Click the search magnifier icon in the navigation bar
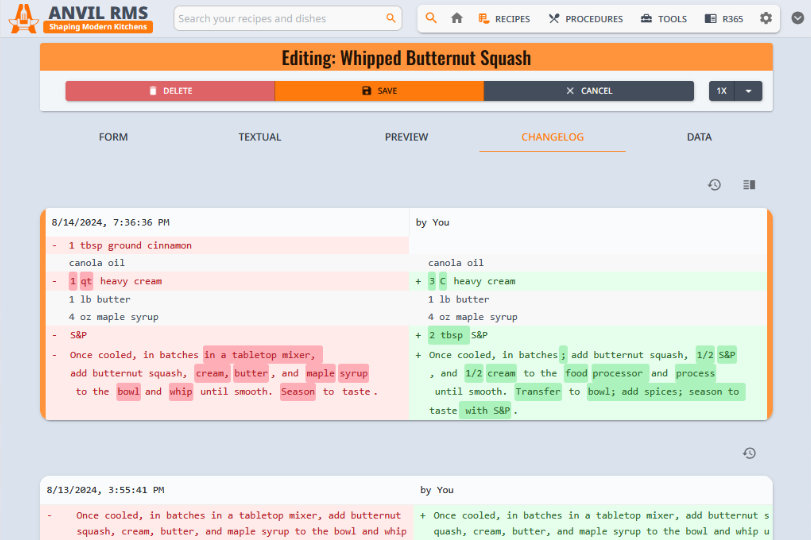Screen dimensions: 811x540 [431, 18]
